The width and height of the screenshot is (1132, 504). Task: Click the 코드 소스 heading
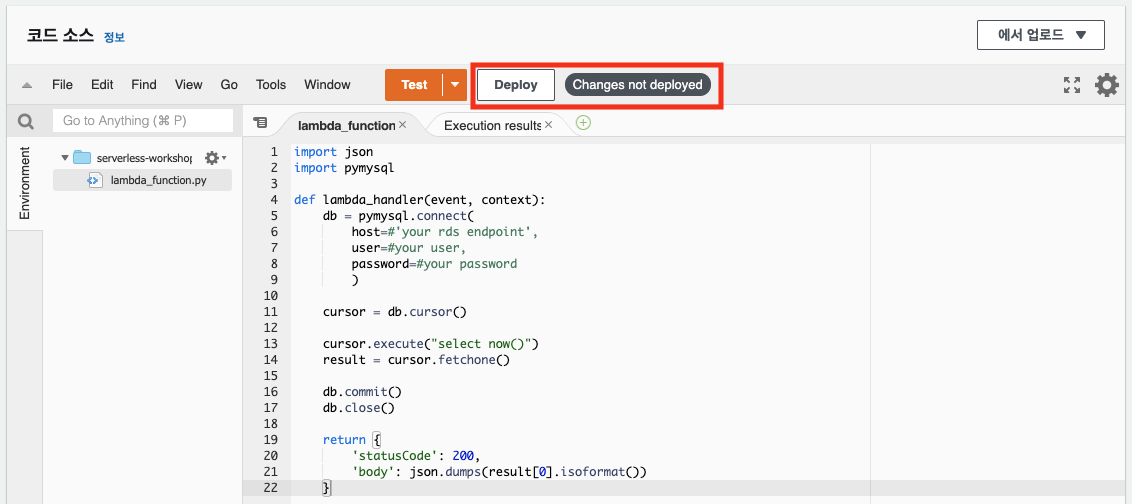(61, 35)
